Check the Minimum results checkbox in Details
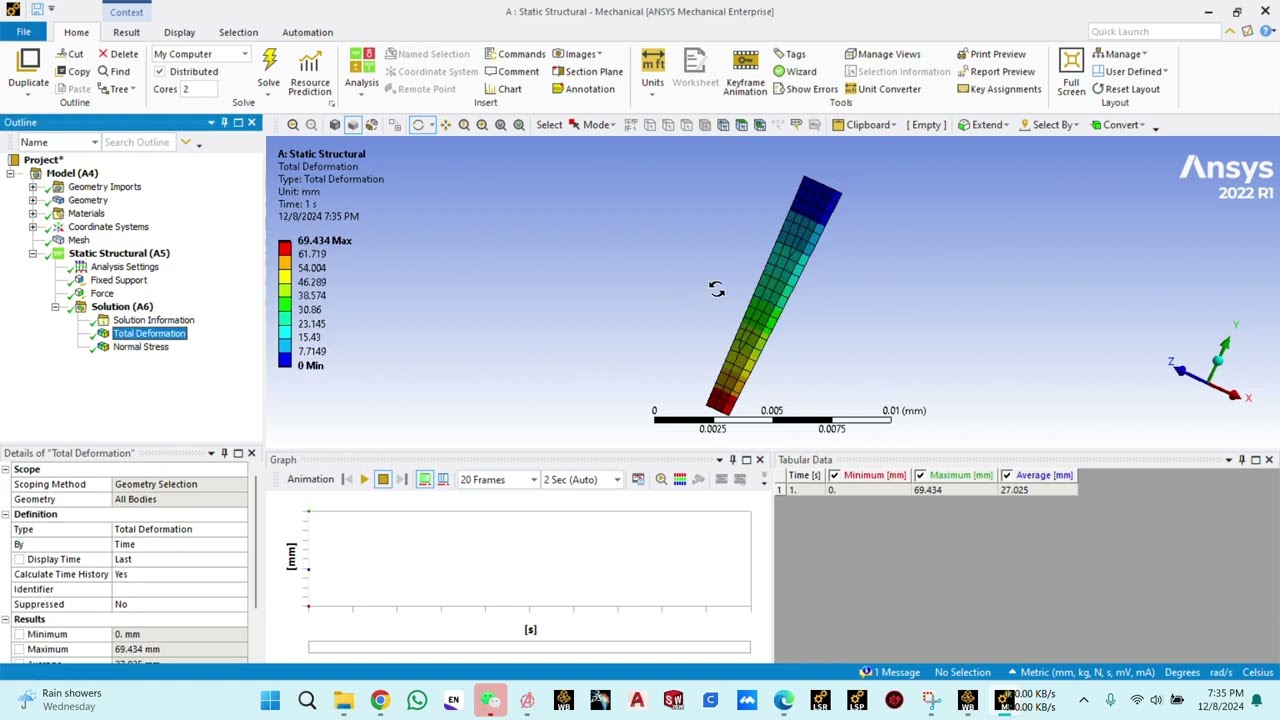This screenshot has width=1280, height=720. 19,634
